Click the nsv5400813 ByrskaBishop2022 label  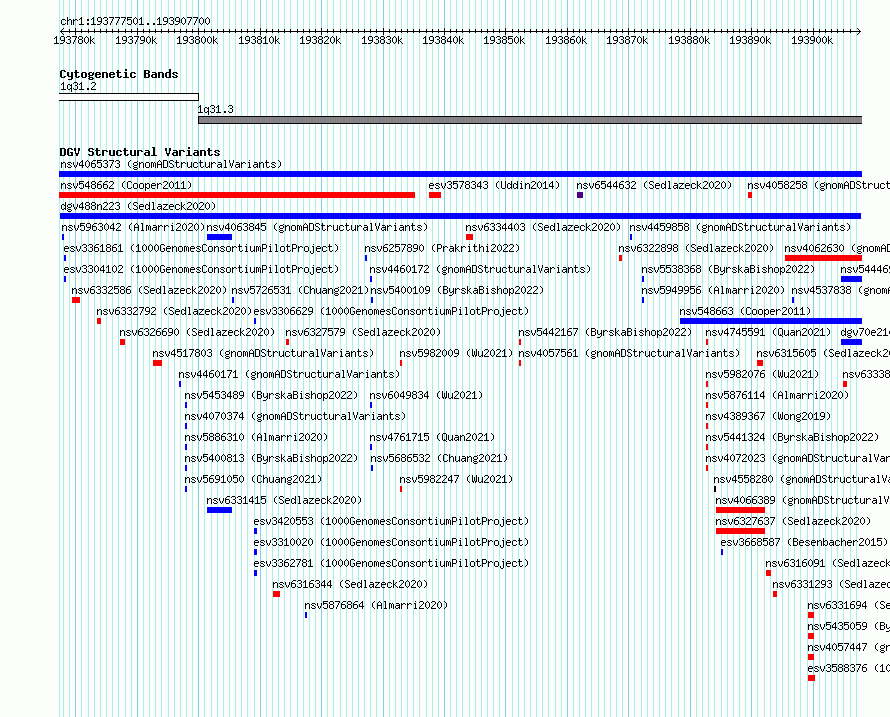point(271,458)
